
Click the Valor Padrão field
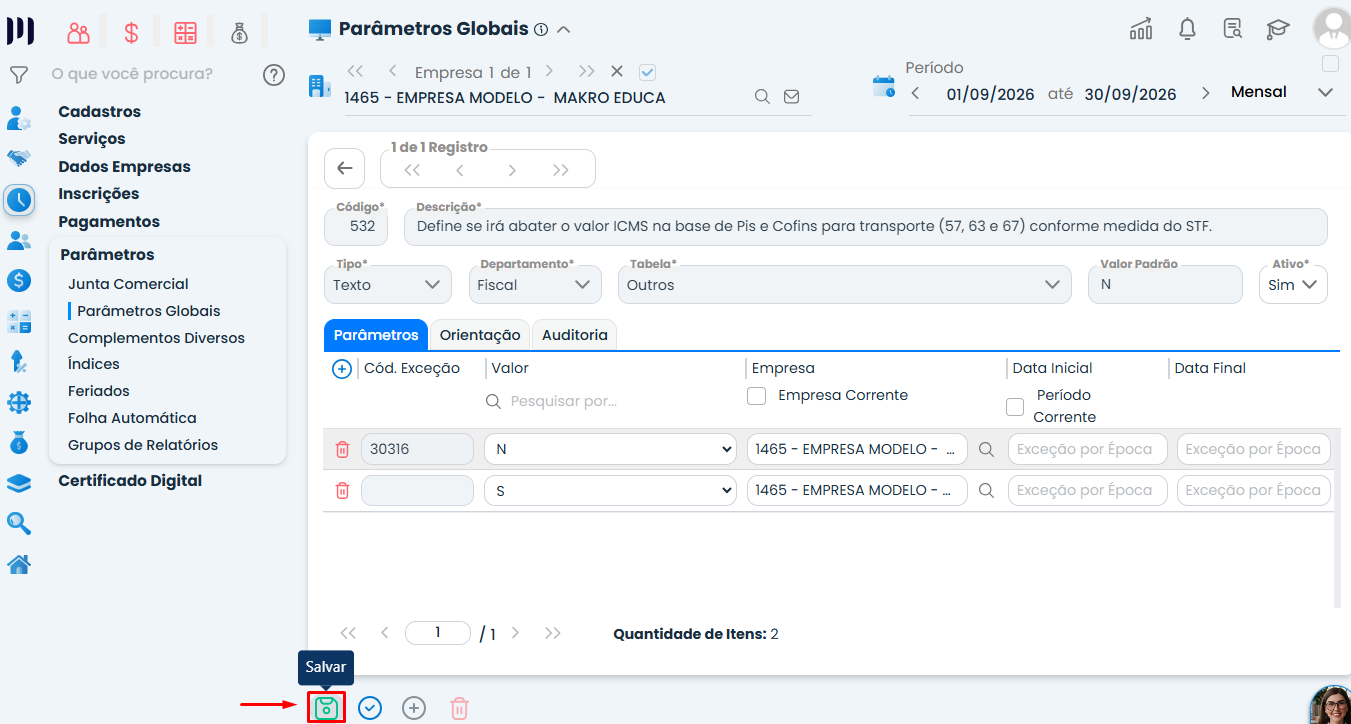1165,285
